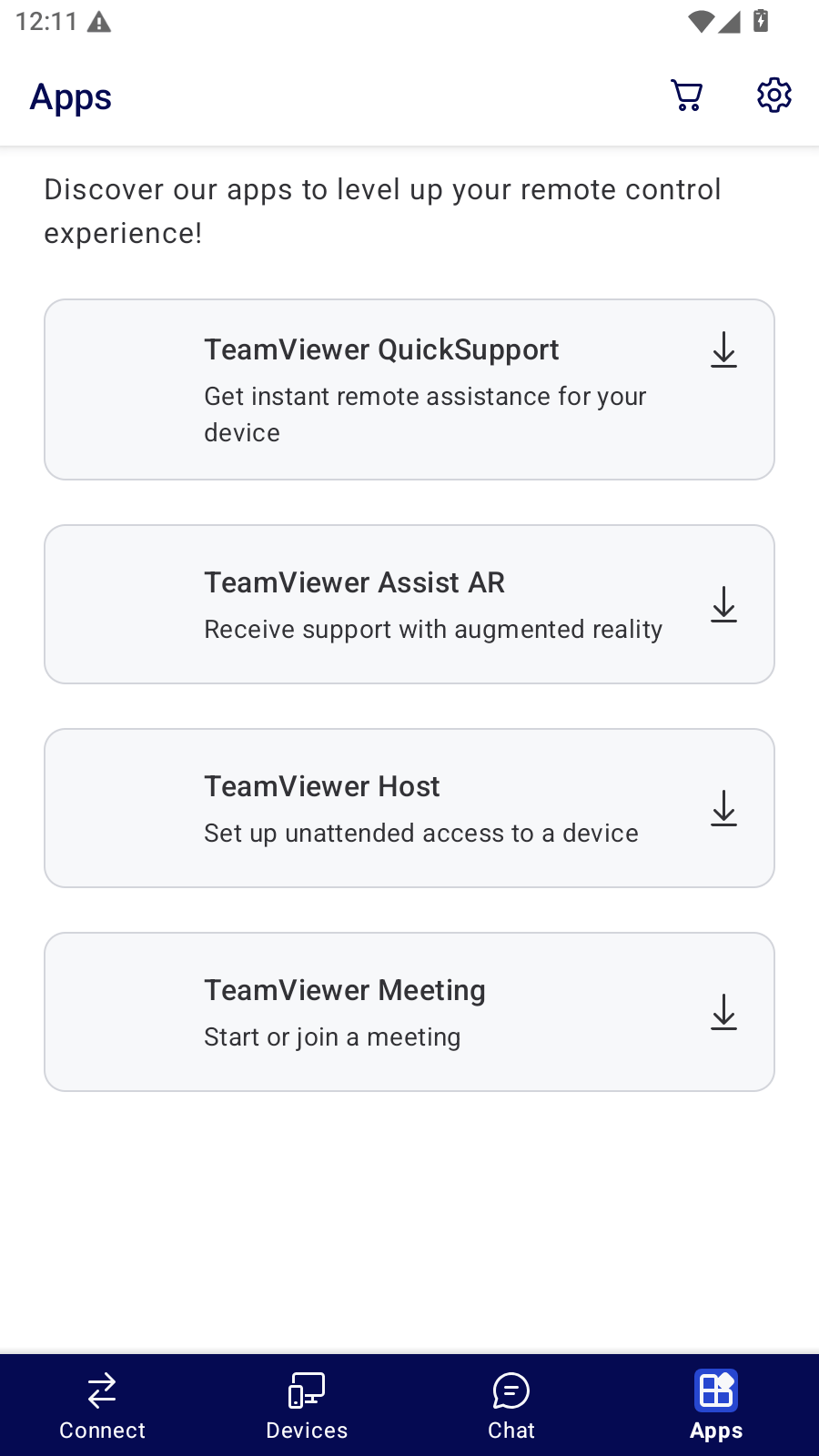This screenshot has width=819, height=1456.
Task: Tap "Start or join a meeting" description
Action: (x=332, y=1037)
